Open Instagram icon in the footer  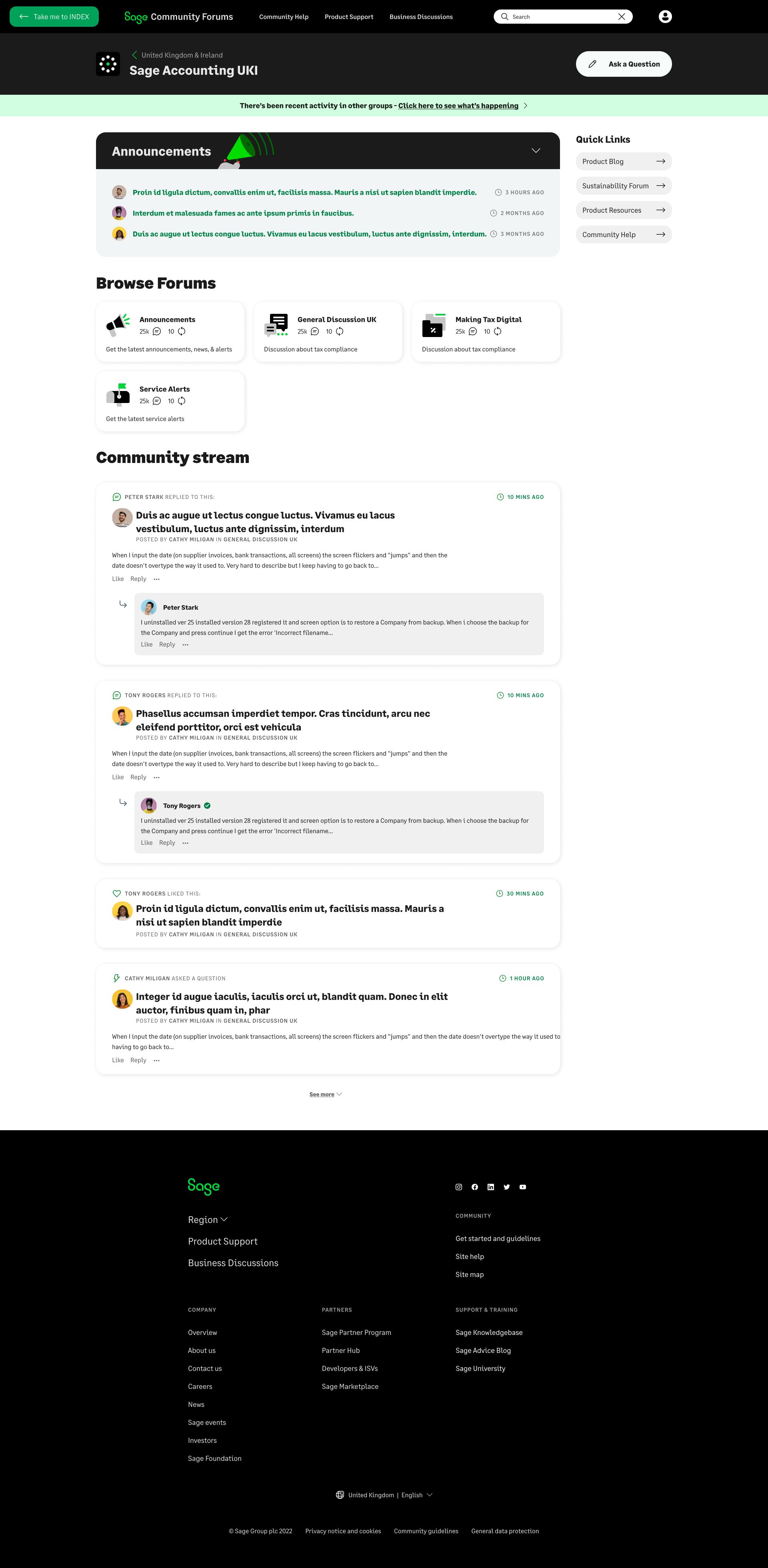tap(459, 1187)
